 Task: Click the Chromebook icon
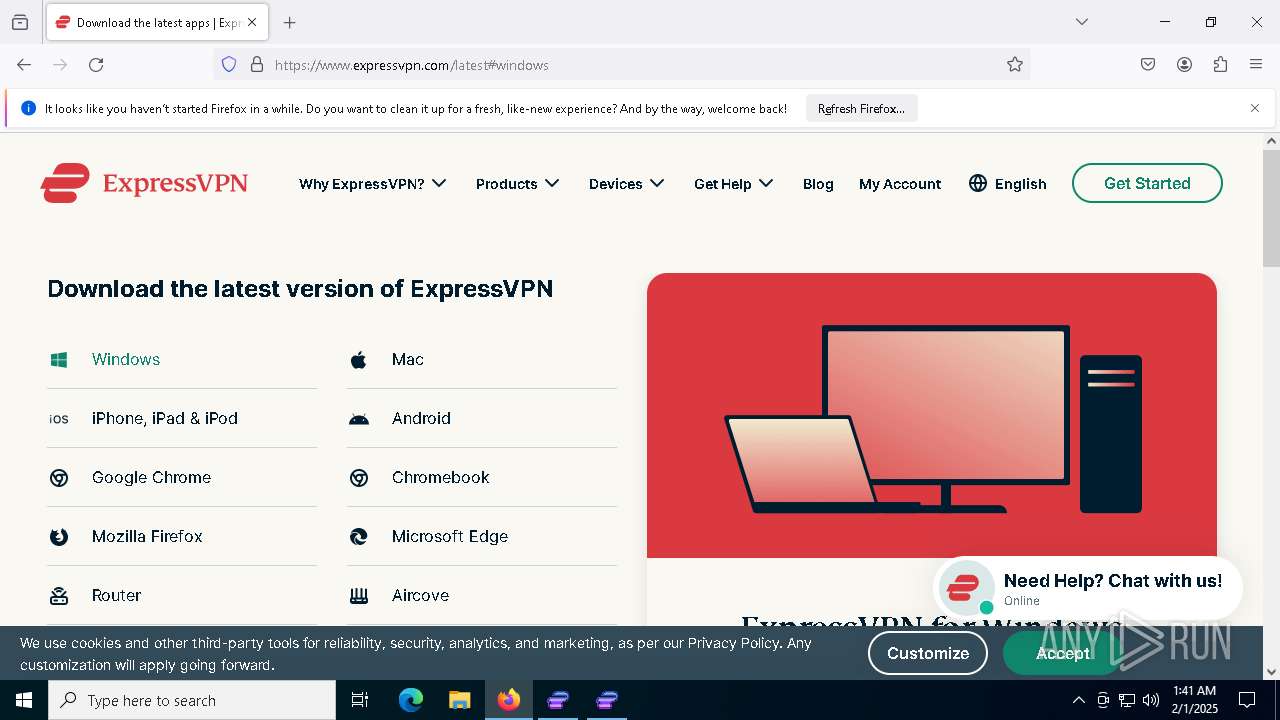coord(359,478)
